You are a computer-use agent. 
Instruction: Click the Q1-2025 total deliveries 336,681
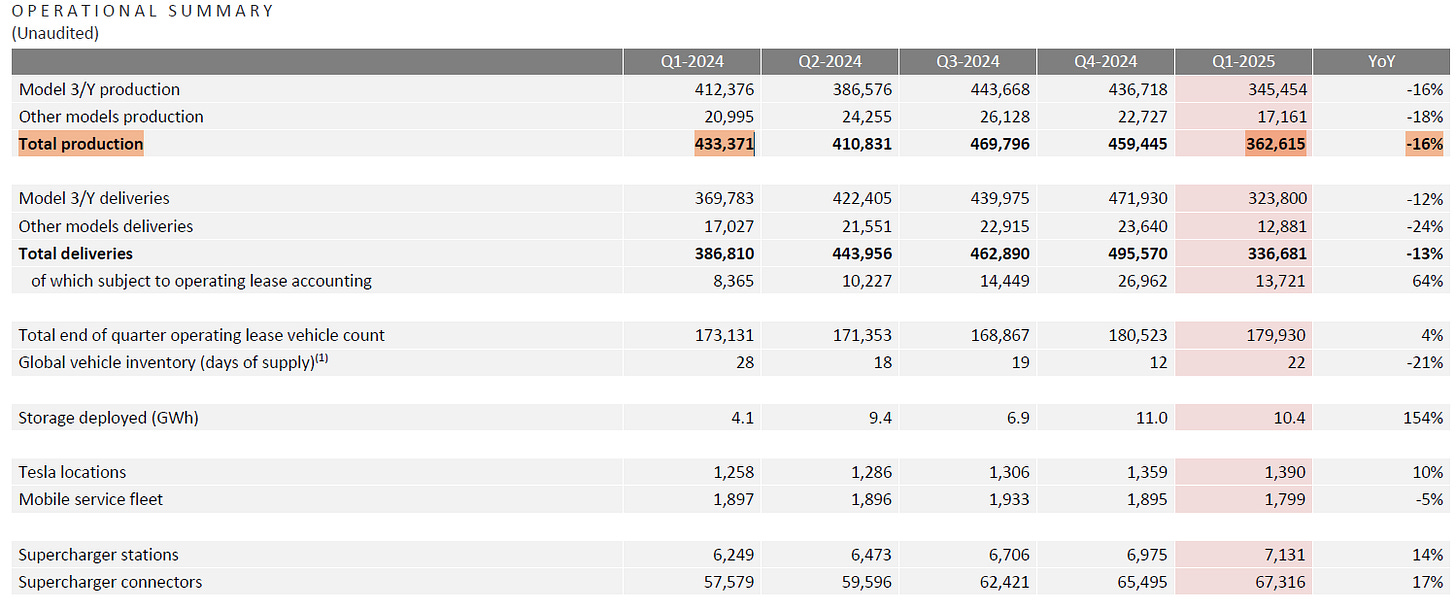[x=1276, y=253]
